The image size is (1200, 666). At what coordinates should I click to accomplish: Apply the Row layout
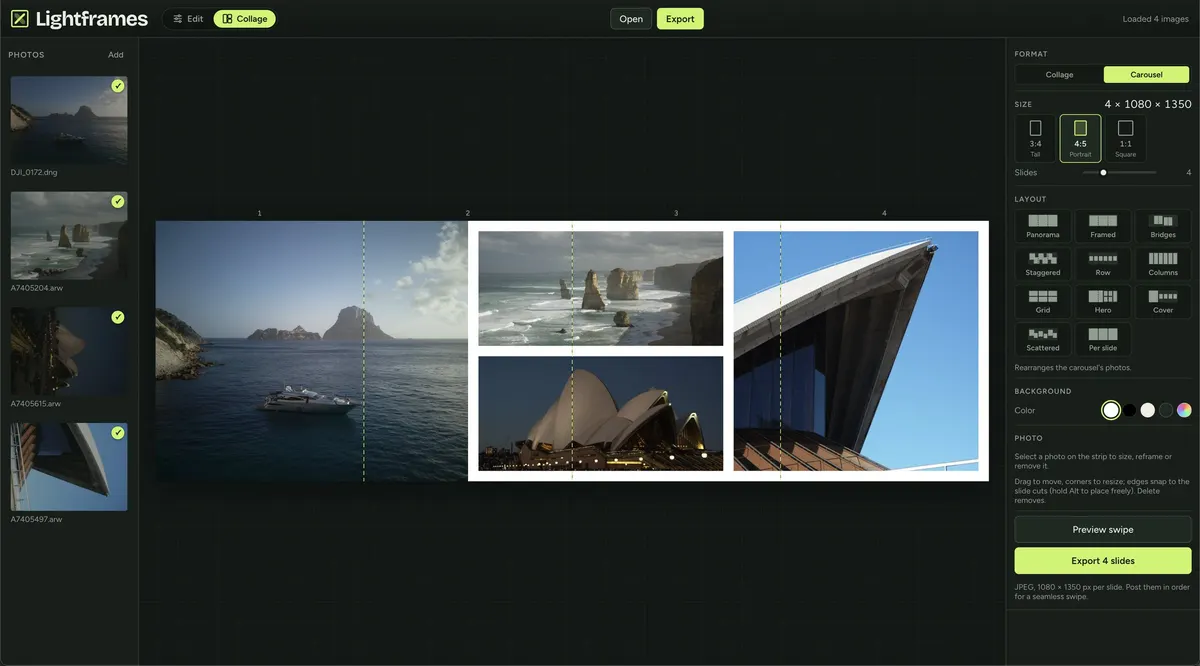click(x=1103, y=264)
